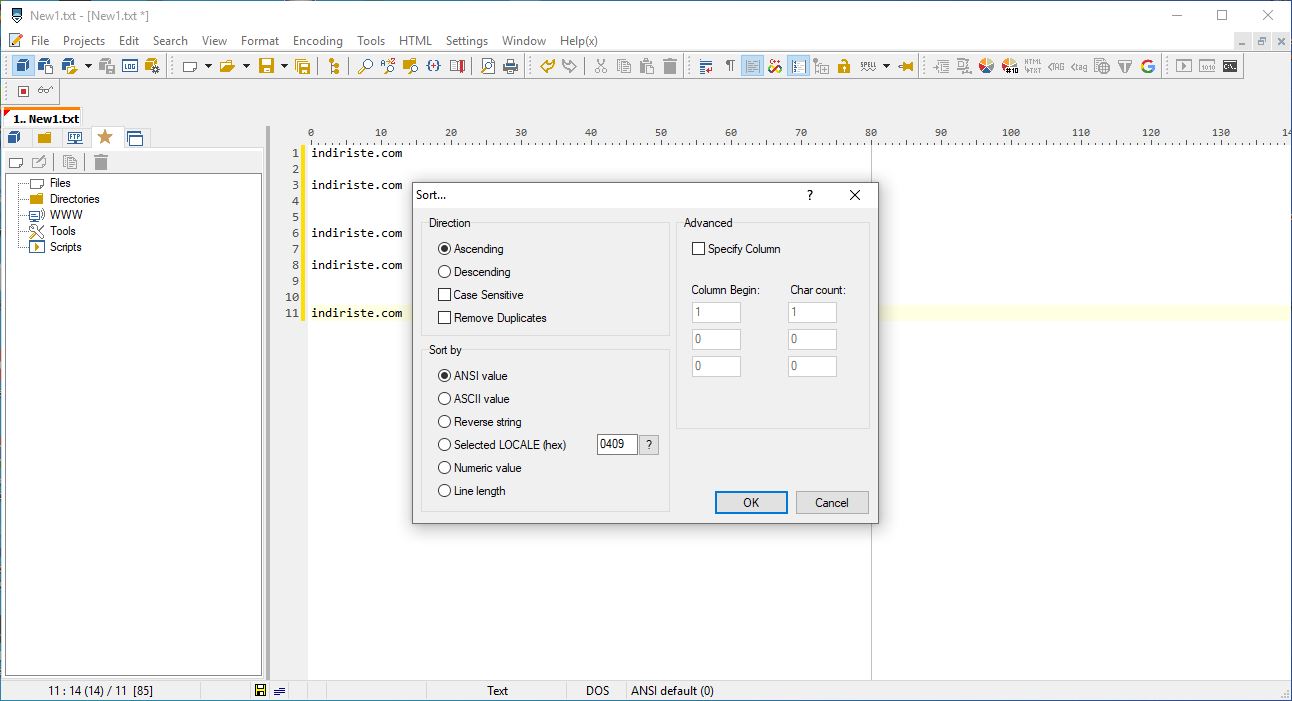Click the padlock read-only icon
1292x701 pixels.
(844, 66)
